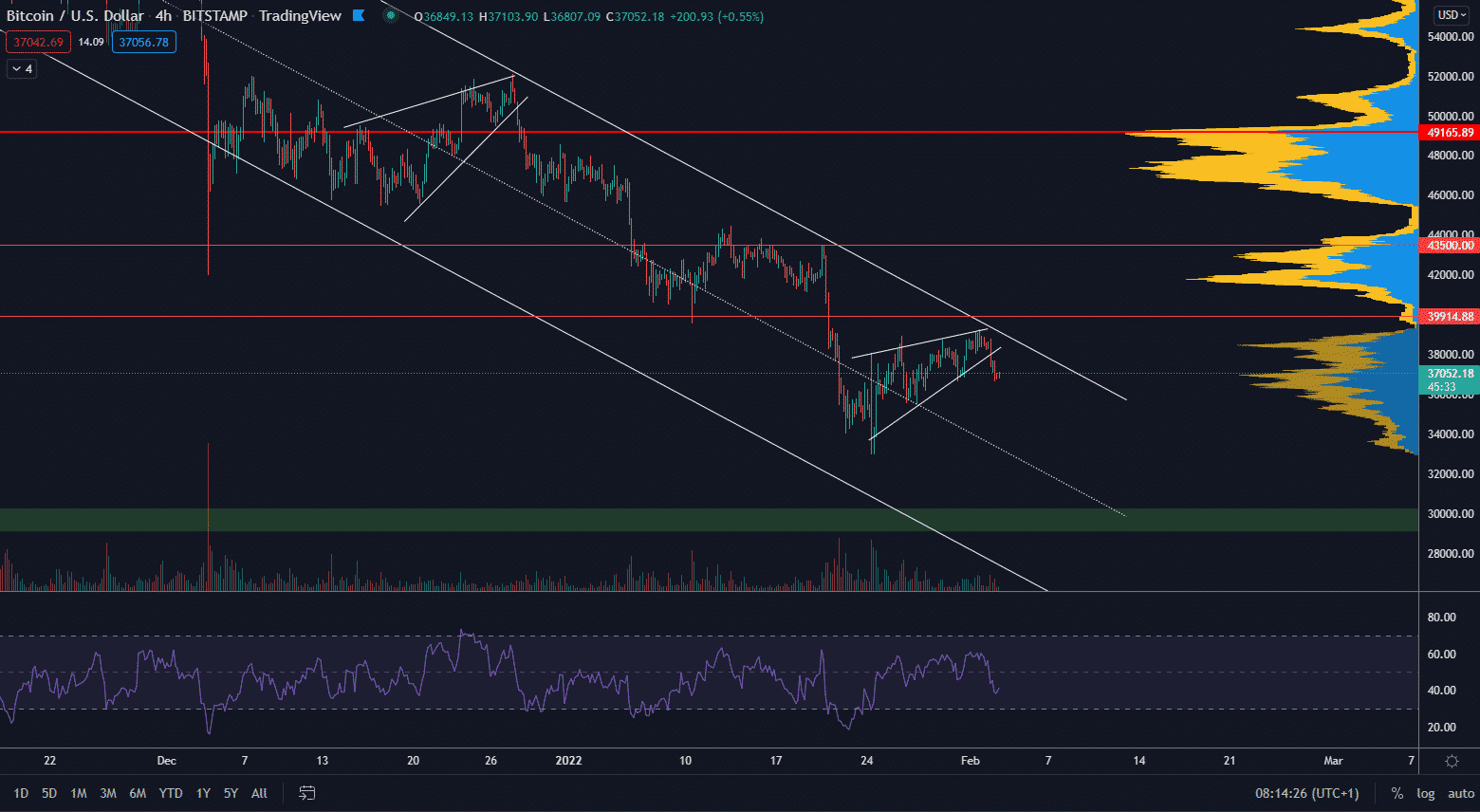Click the green market status indicator icon
The image size is (1480, 812).
coord(390,16)
